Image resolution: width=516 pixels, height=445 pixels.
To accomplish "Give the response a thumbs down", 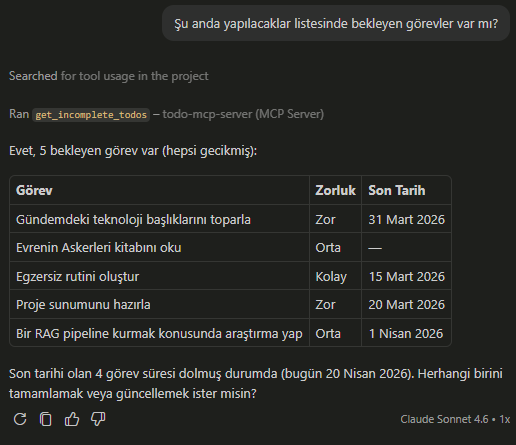I will pos(98,419).
